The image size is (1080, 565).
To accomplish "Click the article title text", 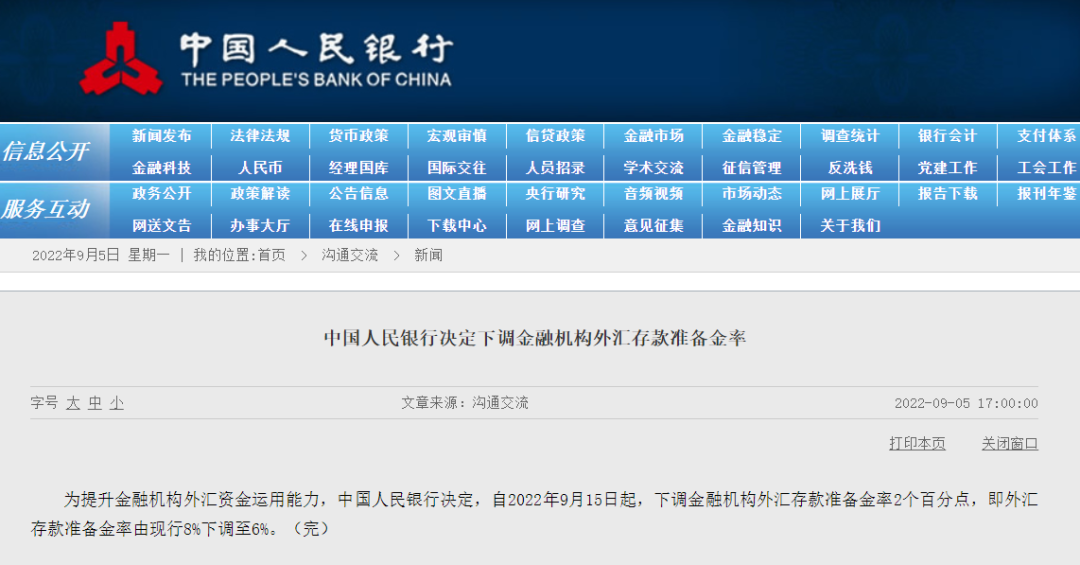I will click(535, 338).
